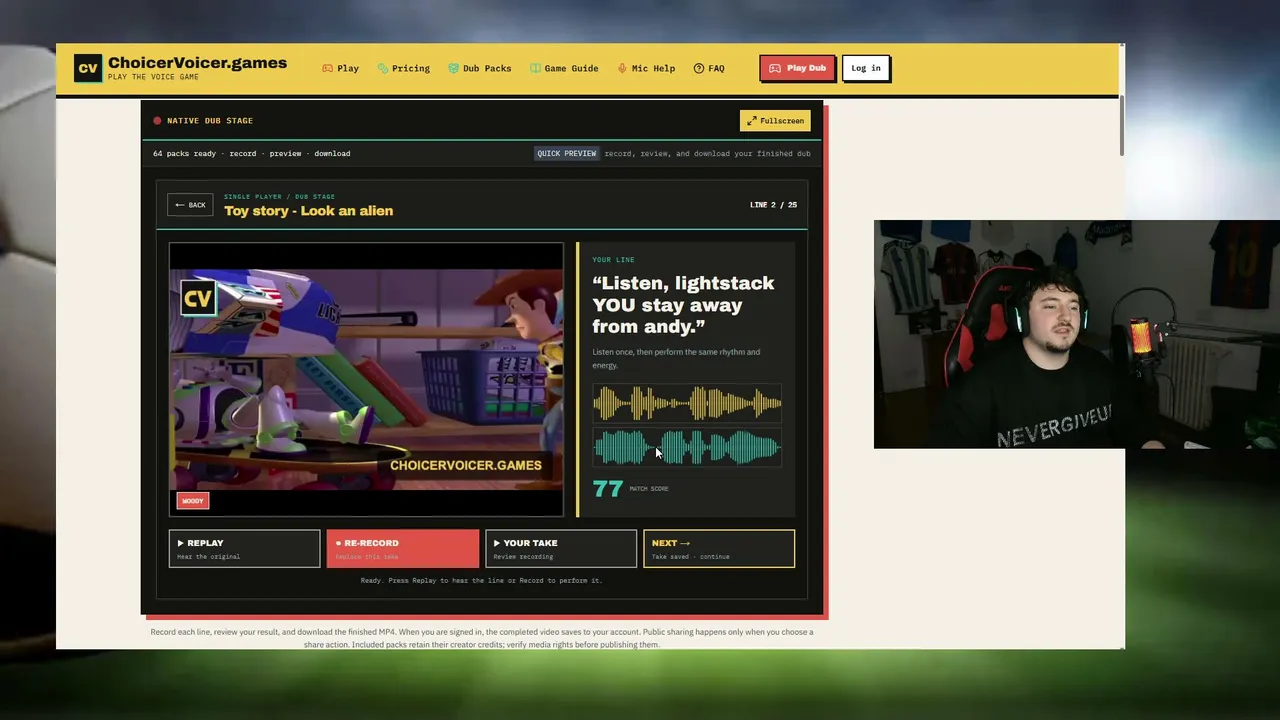Click the streamer webcam overlay

(x=1077, y=334)
